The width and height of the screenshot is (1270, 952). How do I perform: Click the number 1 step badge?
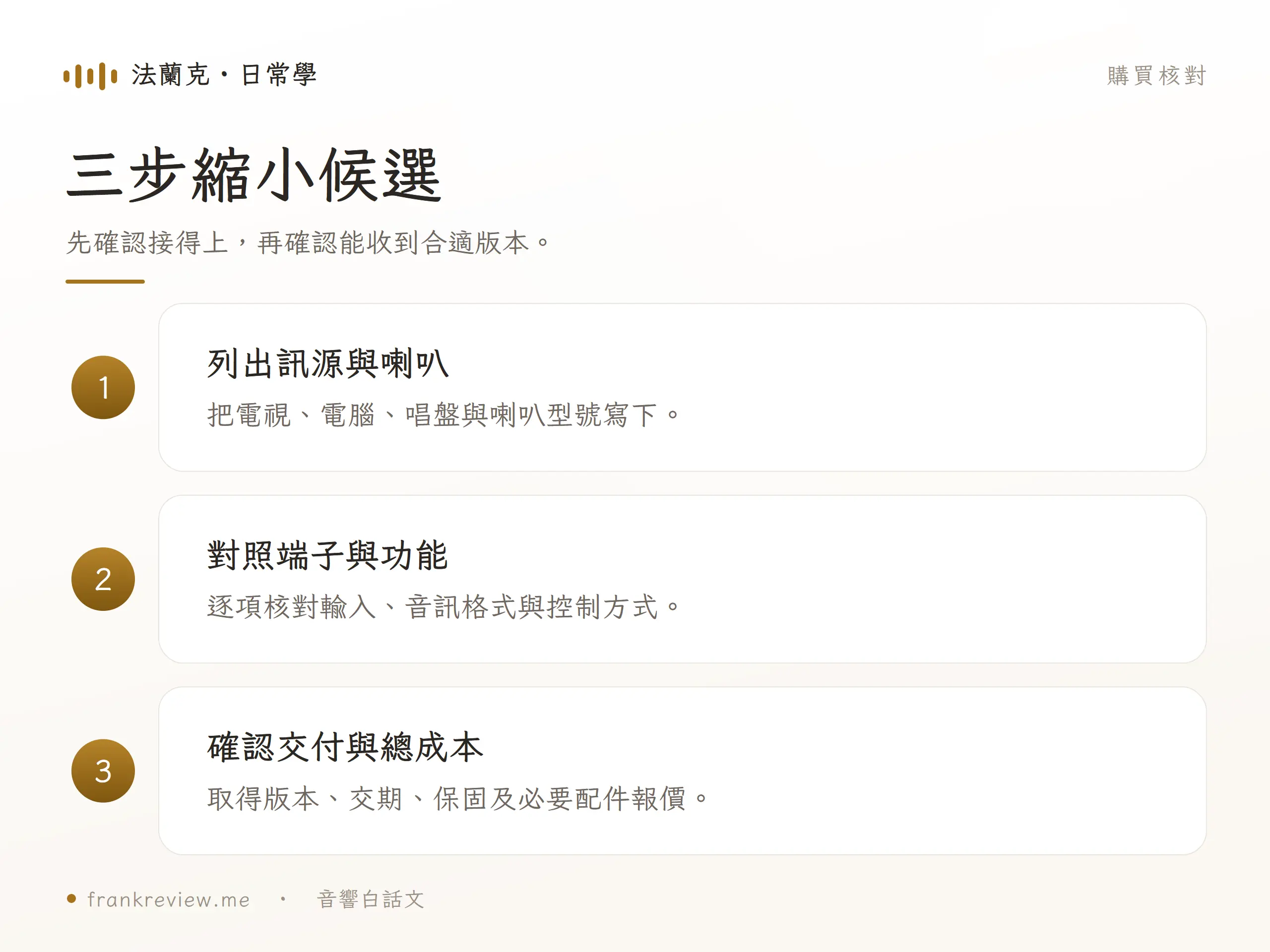[x=103, y=387]
